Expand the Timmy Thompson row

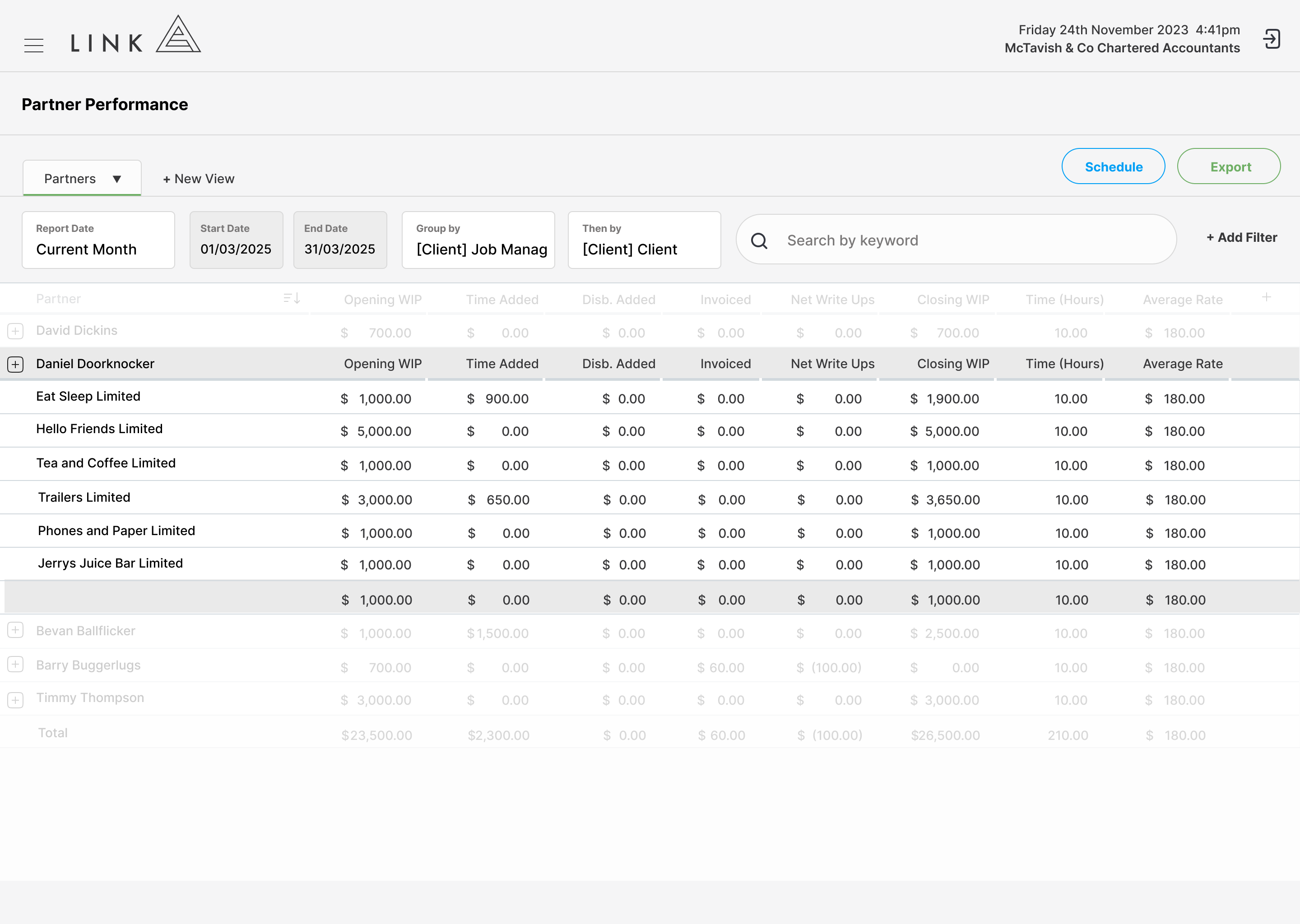[x=15, y=700]
